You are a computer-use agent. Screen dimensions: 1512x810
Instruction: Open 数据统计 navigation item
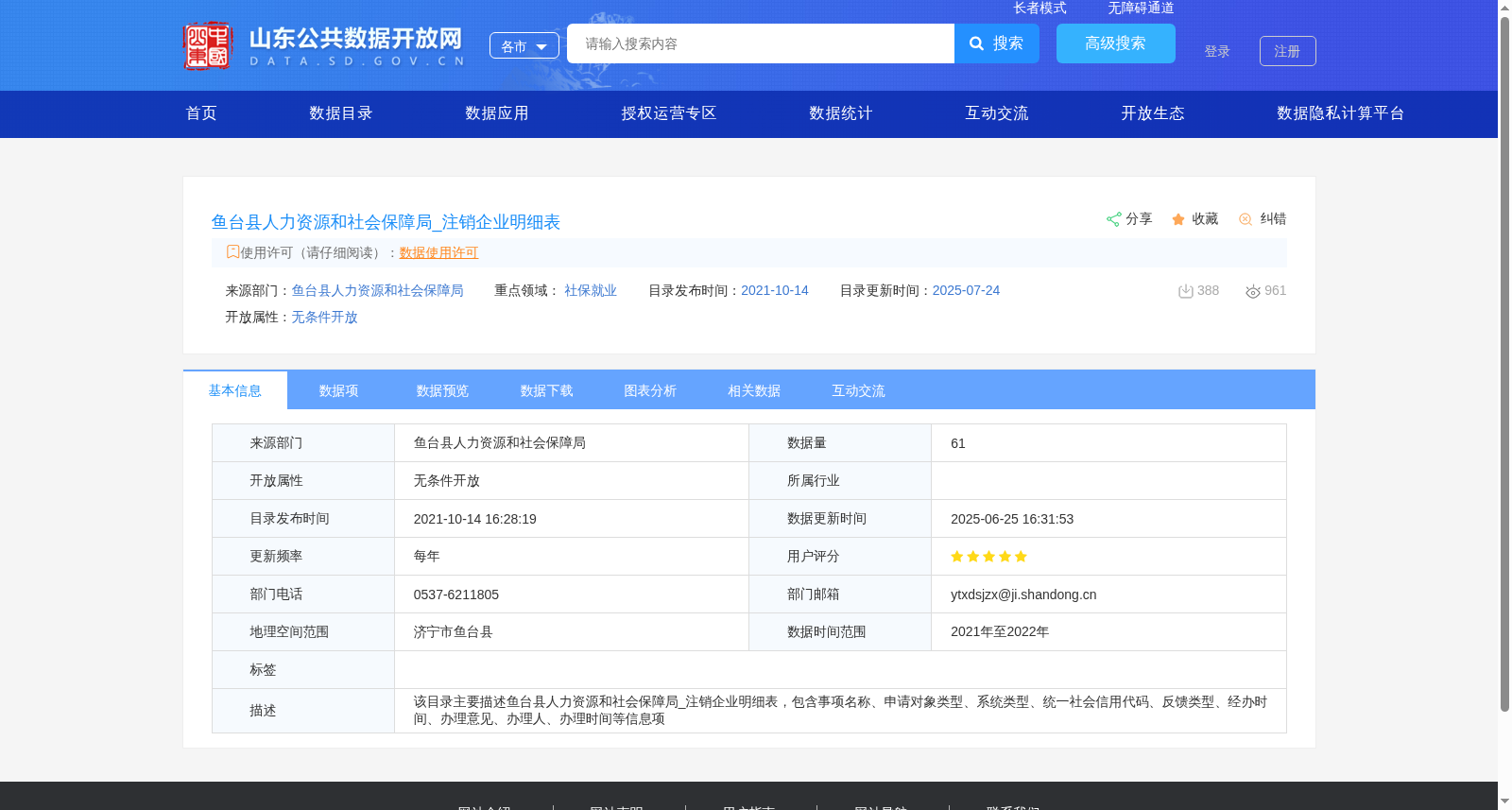841,113
